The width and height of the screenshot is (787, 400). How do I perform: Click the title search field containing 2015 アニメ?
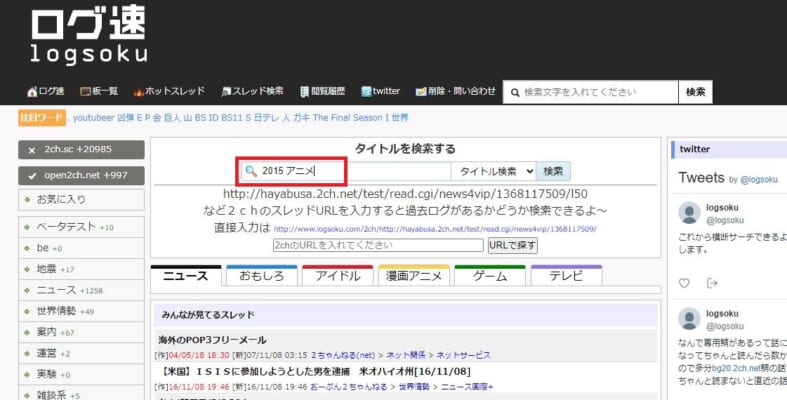coord(346,171)
